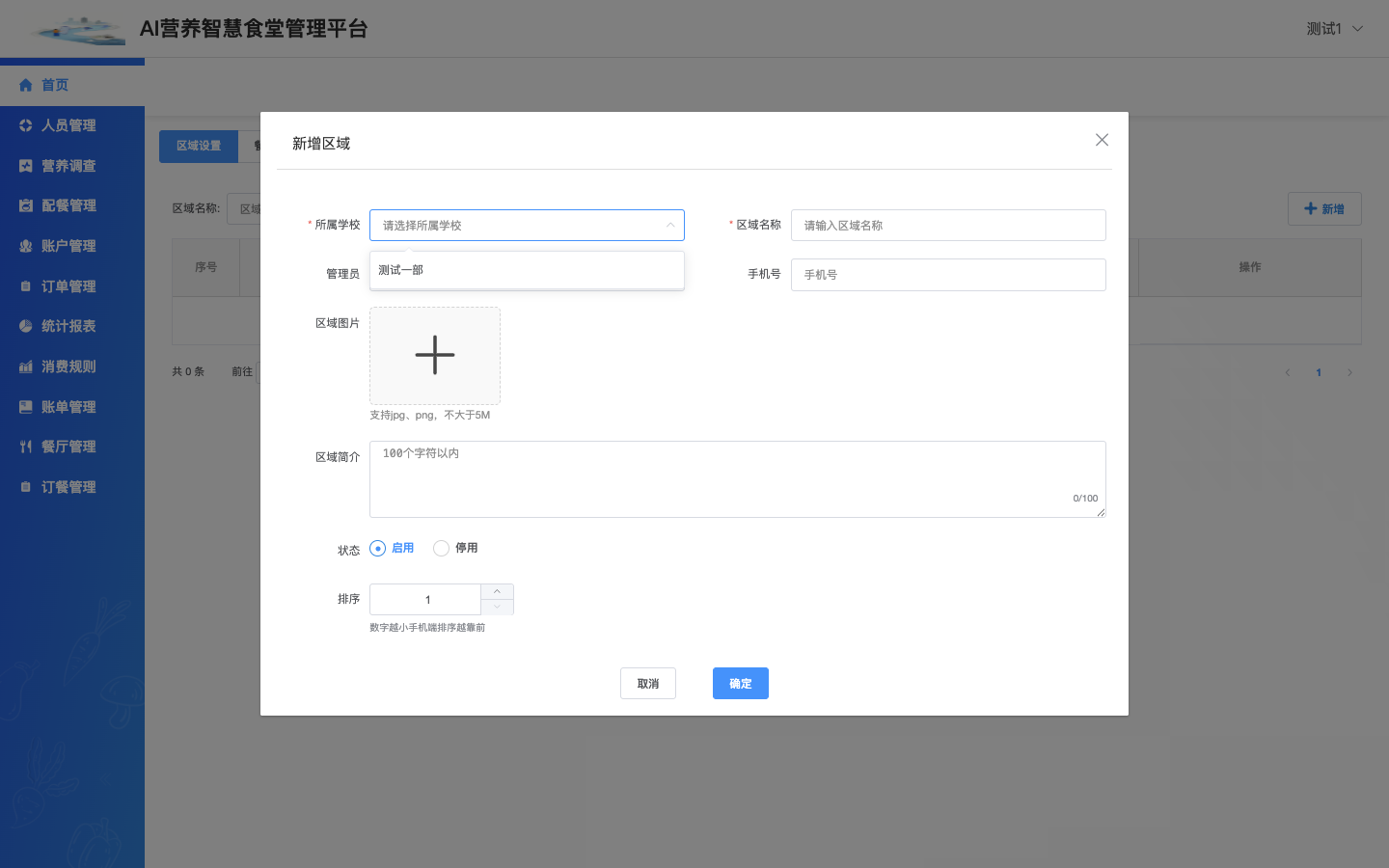Choose 测试一部 from the school list

coord(527,270)
